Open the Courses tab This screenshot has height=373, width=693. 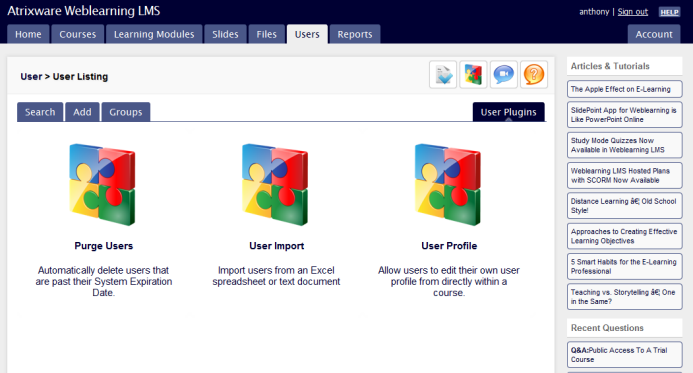[78, 34]
